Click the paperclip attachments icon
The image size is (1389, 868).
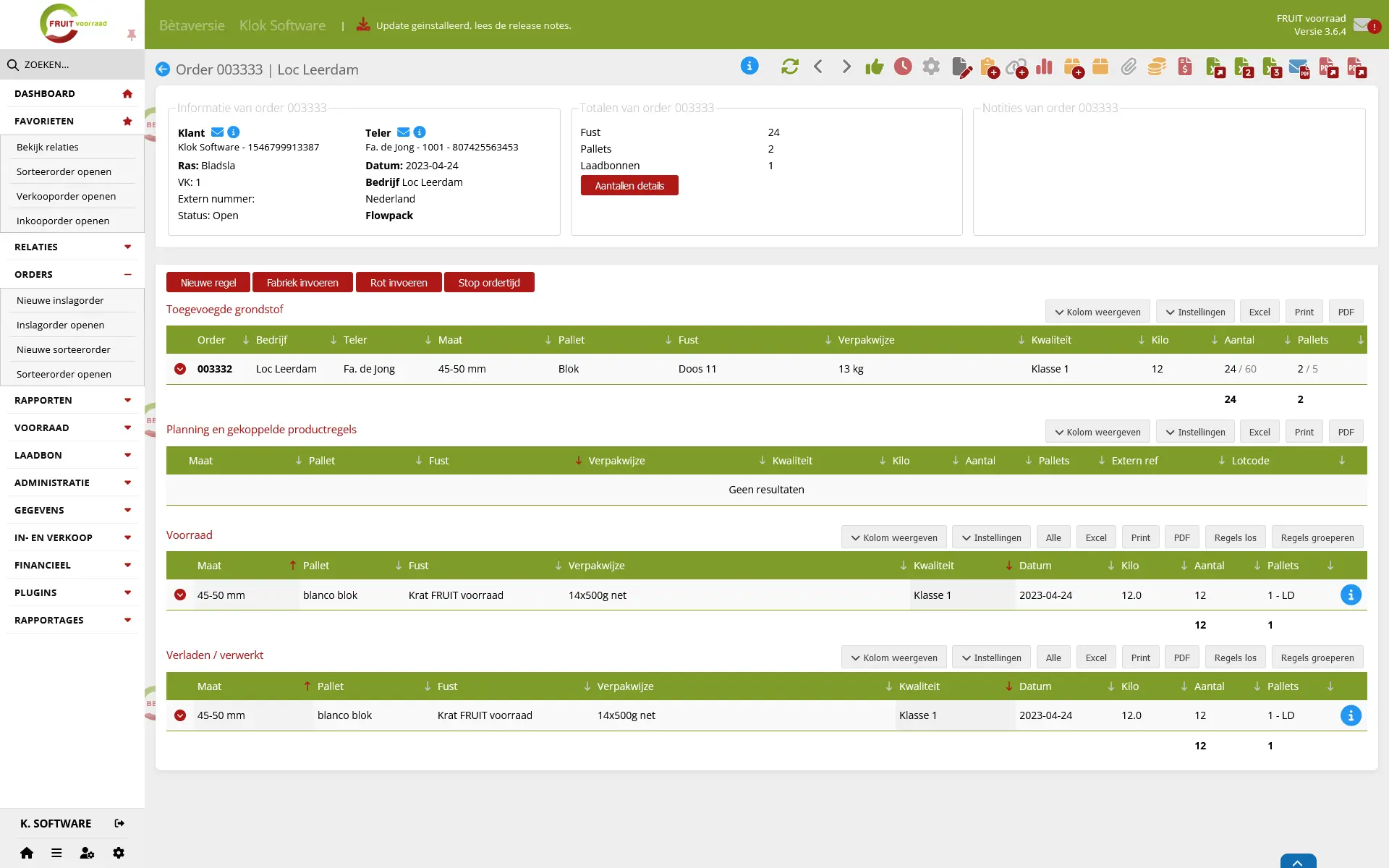click(1129, 67)
